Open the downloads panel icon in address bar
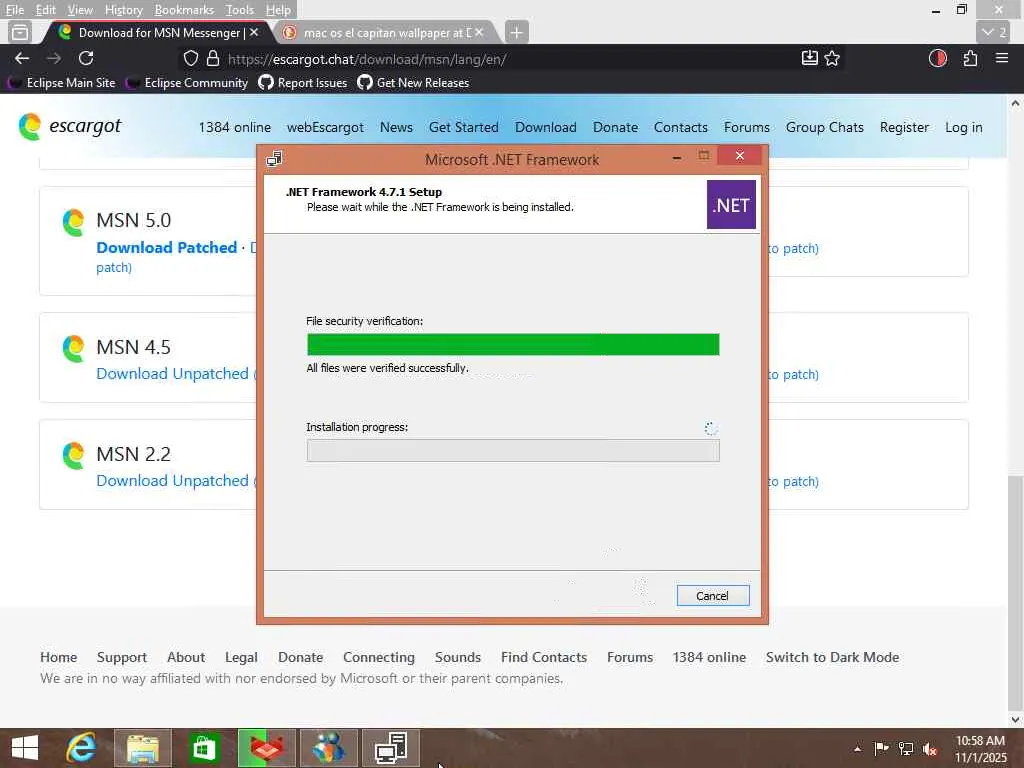Screen dimensions: 1024x768 coord(810,59)
